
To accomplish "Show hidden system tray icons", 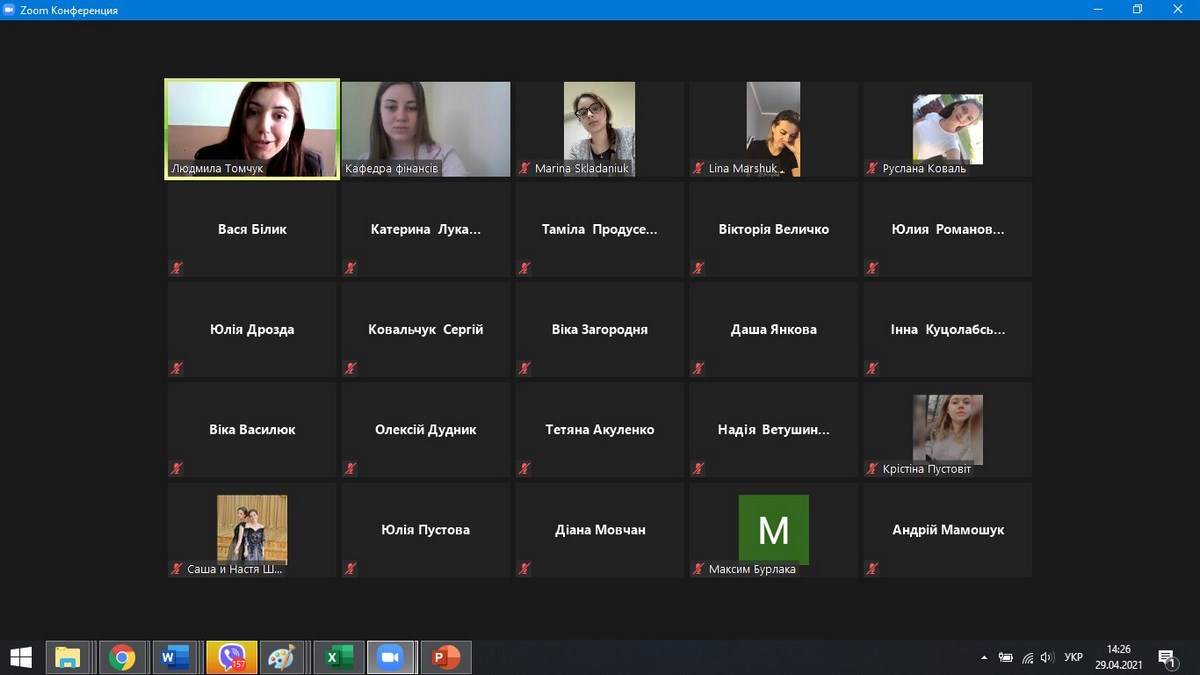I will (984, 657).
